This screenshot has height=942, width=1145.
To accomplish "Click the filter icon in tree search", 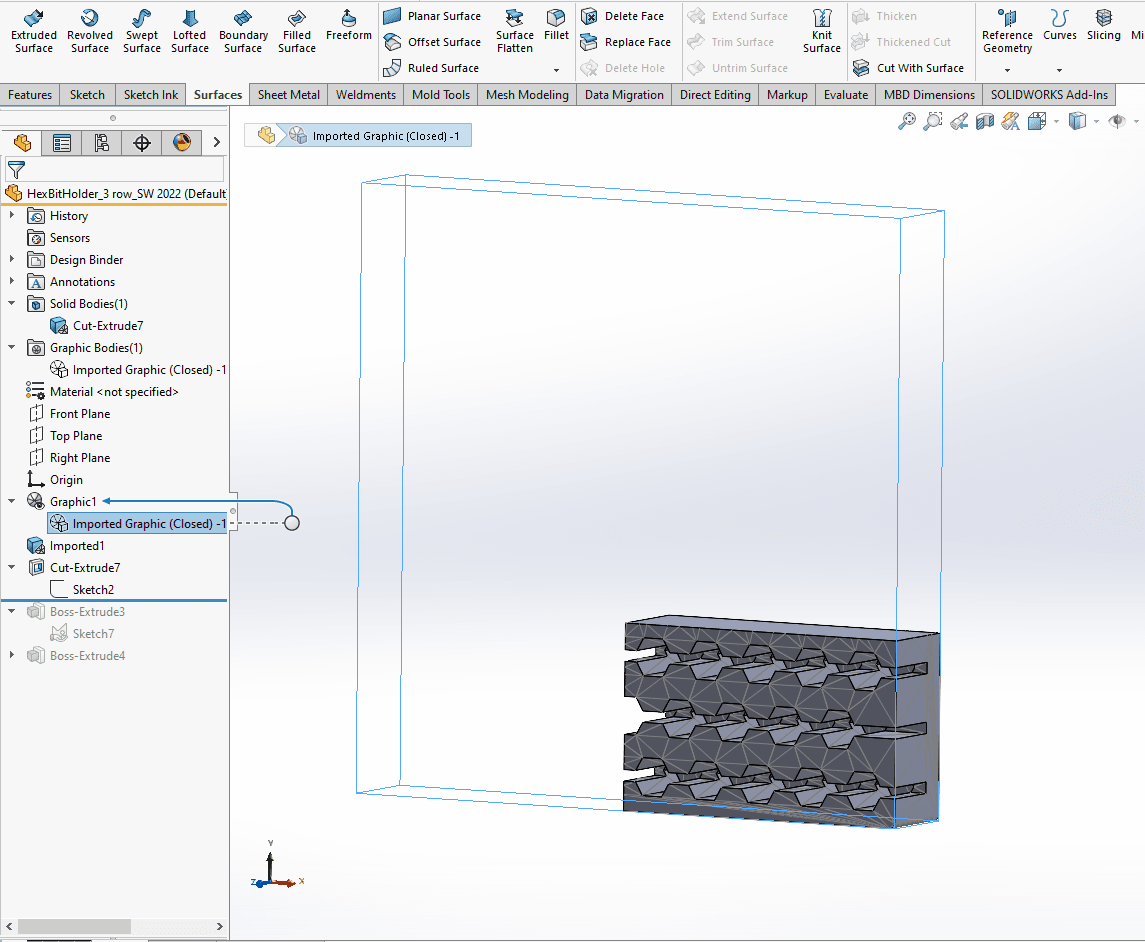I will [16, 169].
